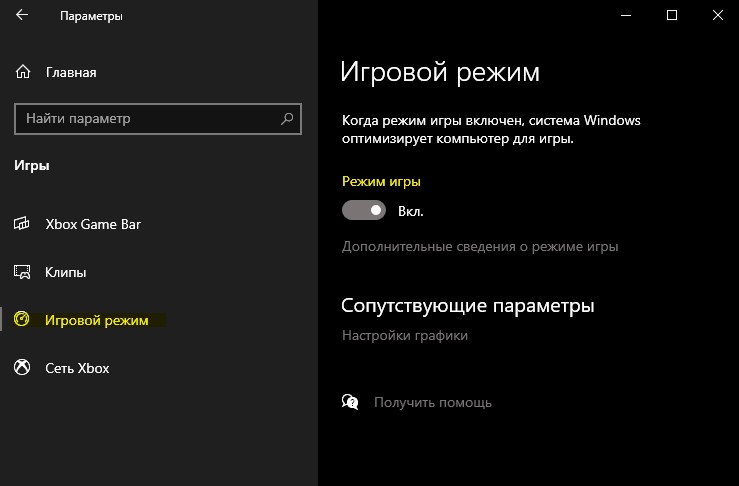Image resolution: width=739 pixels, height=486 pixels.
Task: Click the Игровой режим page title
Action: [440, 72]
